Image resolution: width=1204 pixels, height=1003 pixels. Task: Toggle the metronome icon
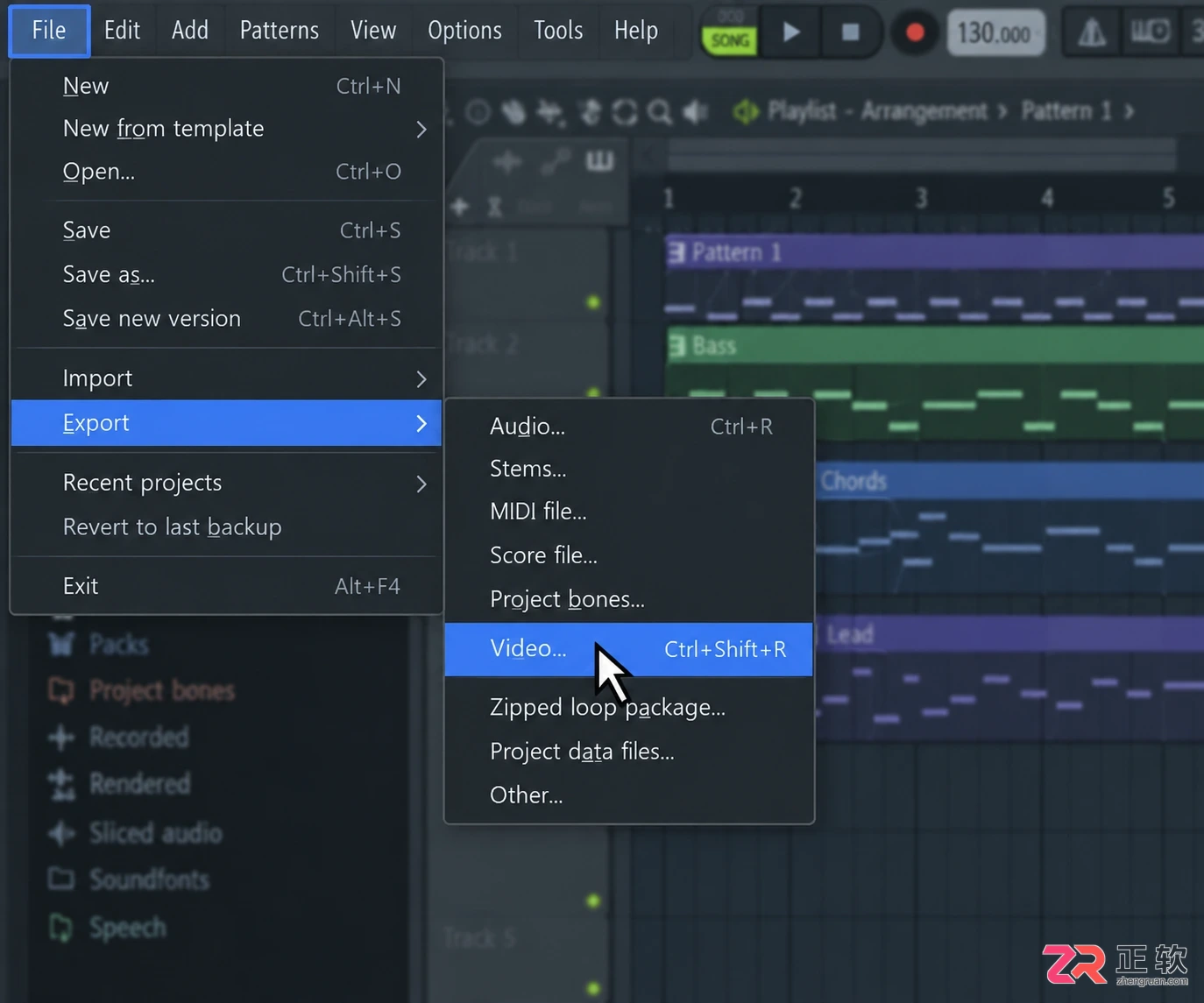point(1092,33)
